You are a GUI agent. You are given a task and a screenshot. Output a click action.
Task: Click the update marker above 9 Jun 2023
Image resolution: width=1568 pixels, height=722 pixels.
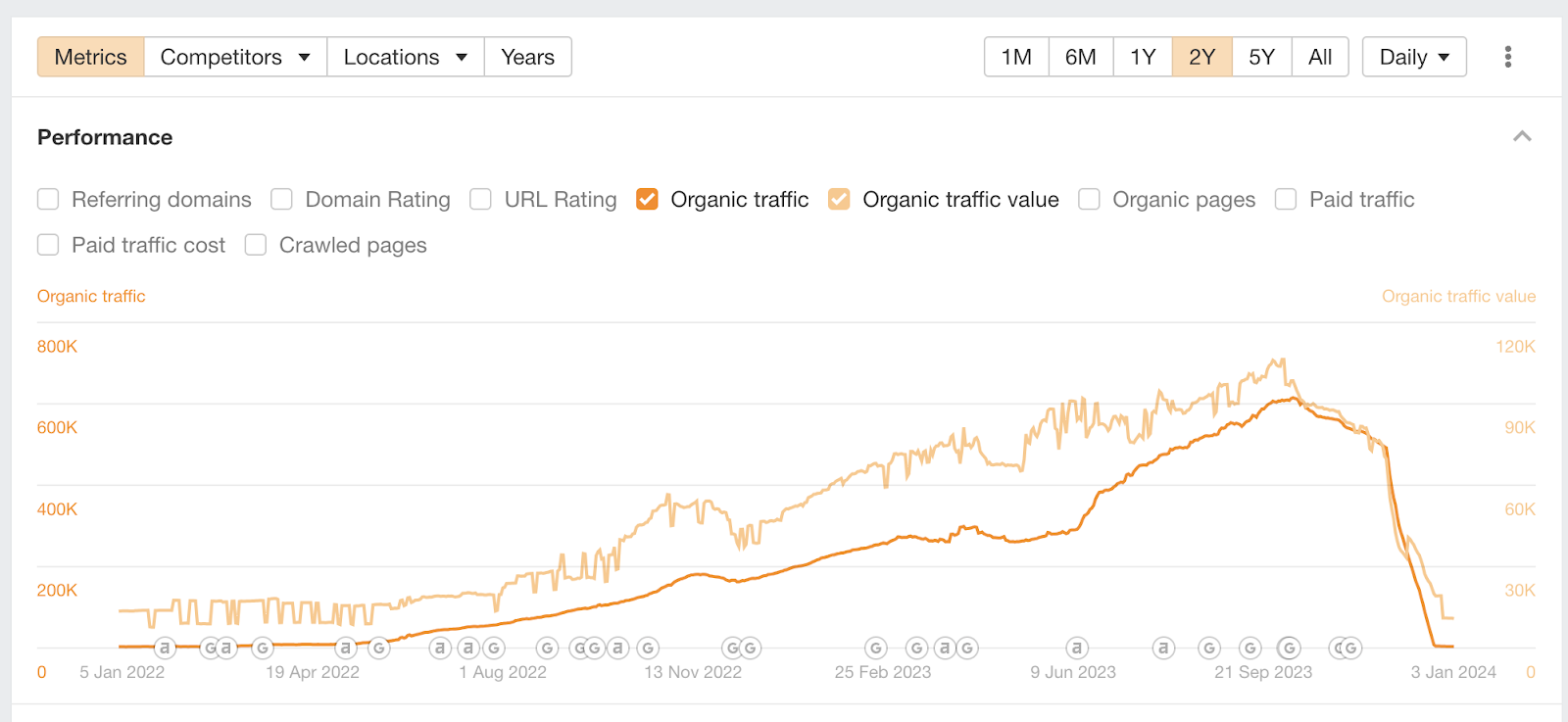pyautogui.click(x=1077, y=648)
